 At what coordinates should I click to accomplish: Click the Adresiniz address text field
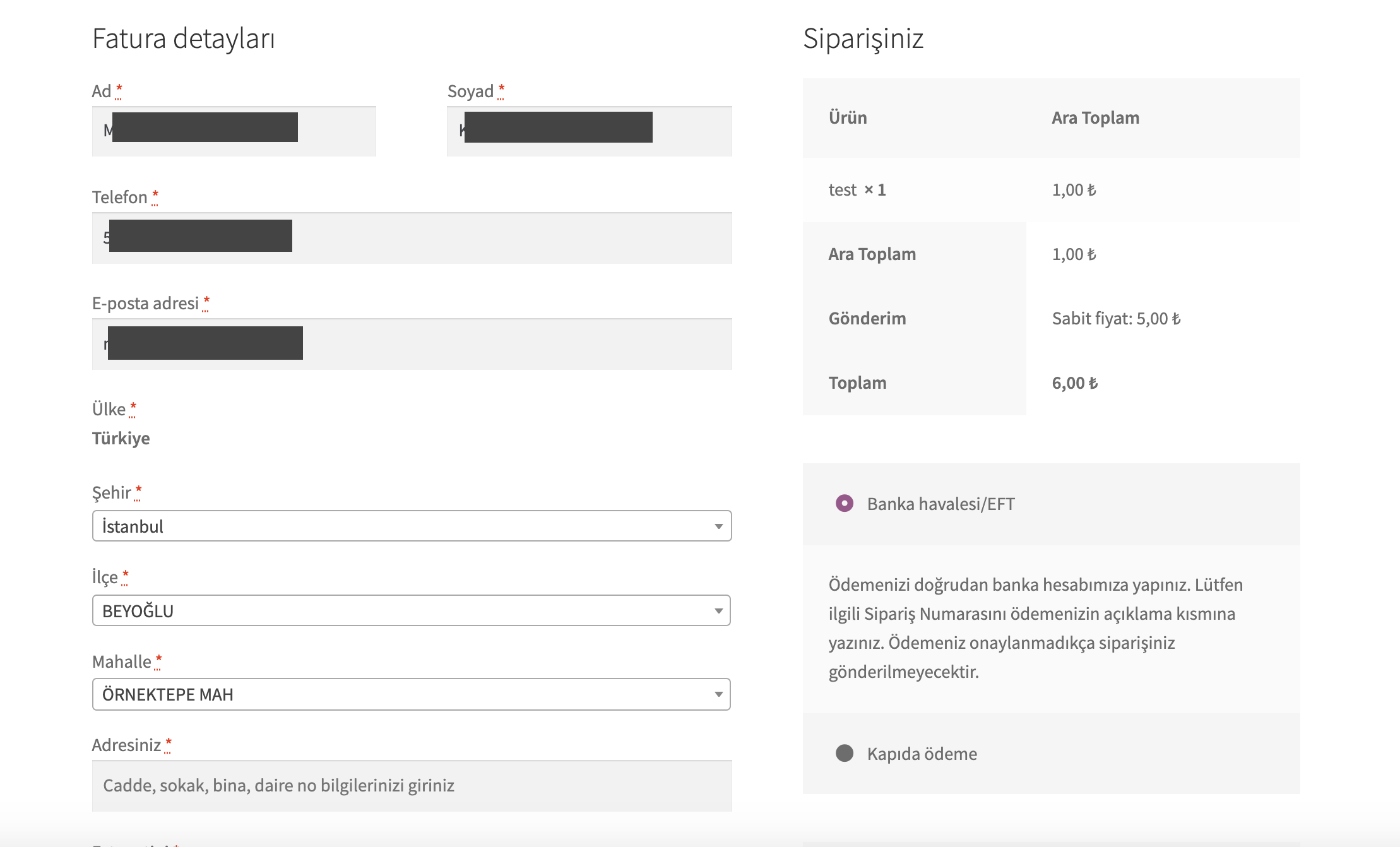click(x=412, y=786)
